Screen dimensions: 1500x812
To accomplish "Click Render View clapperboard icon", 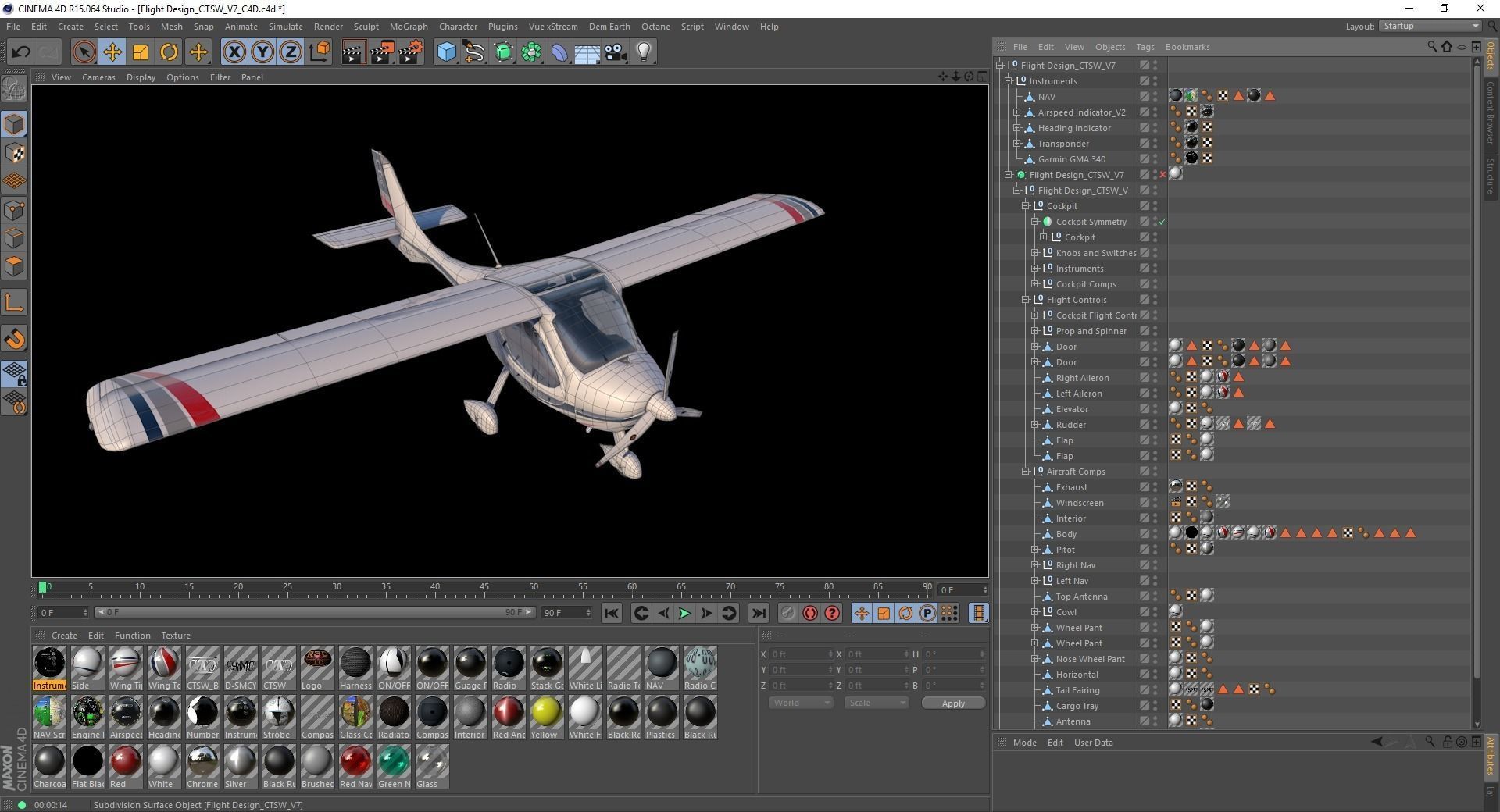I will (x=353, y=52).
